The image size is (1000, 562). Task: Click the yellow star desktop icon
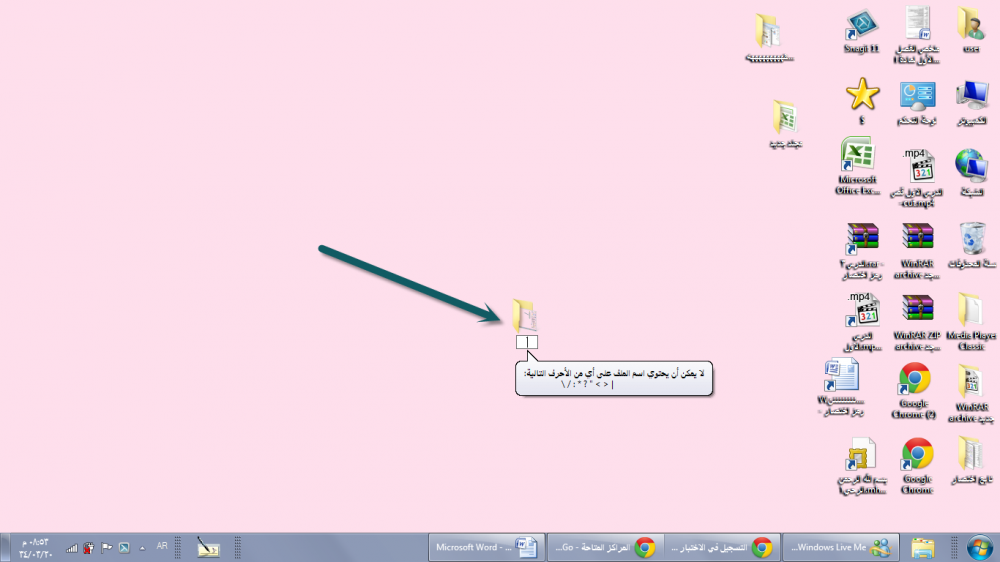(862, 95)
